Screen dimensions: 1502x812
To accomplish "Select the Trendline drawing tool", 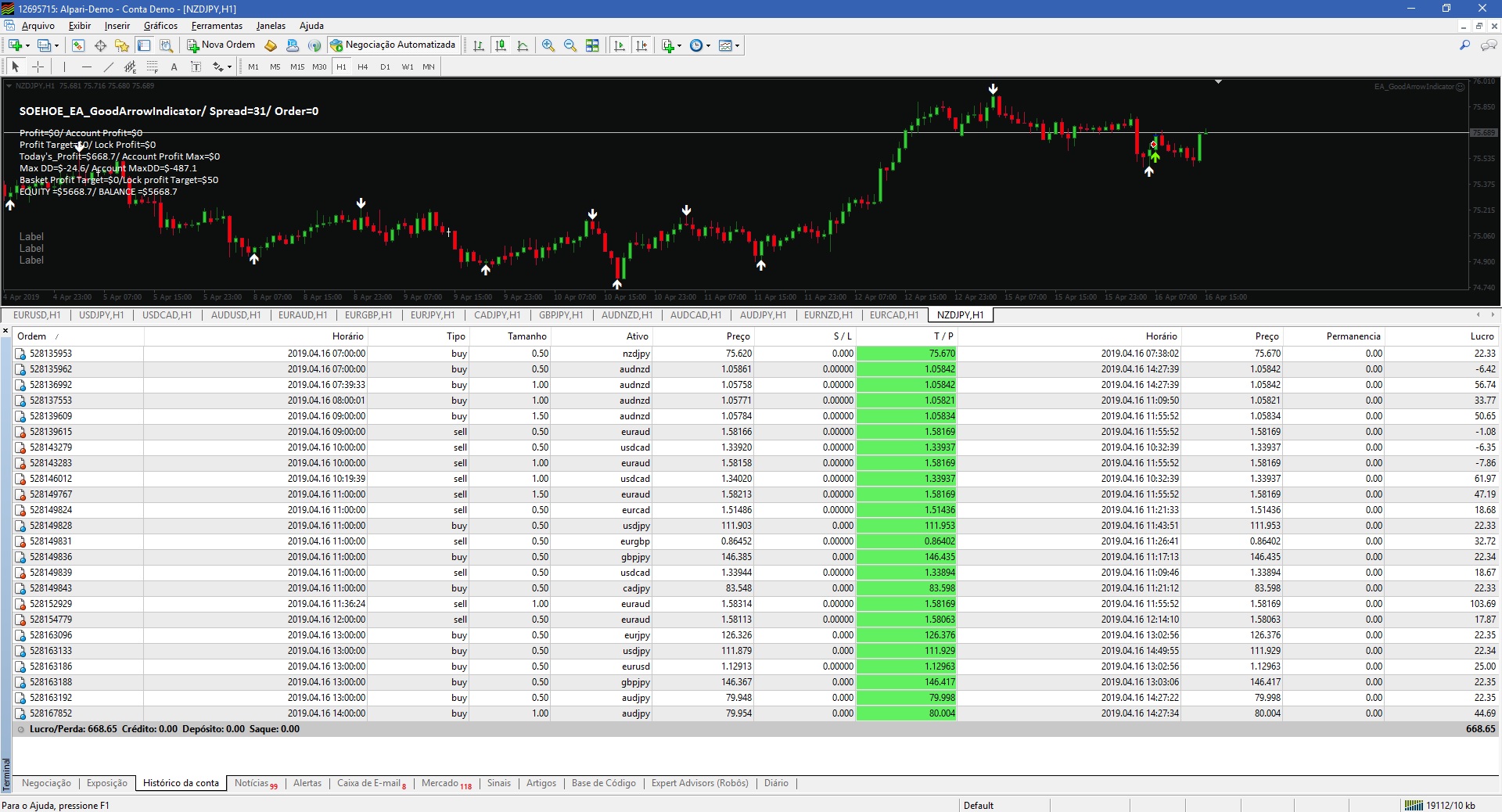I will point(109,67).
